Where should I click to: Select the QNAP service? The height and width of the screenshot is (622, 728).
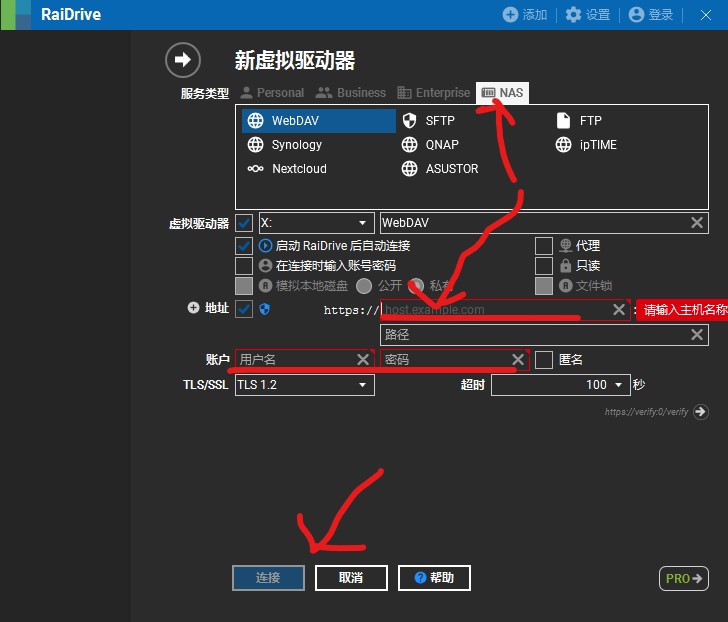pyautogui.click(x=430, y=145)
